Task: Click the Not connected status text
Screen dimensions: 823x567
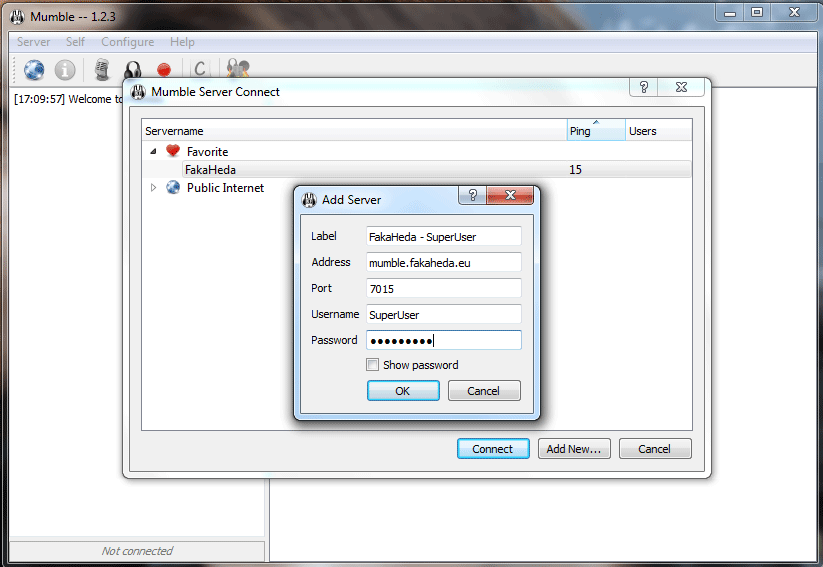Action: (137, 551)
